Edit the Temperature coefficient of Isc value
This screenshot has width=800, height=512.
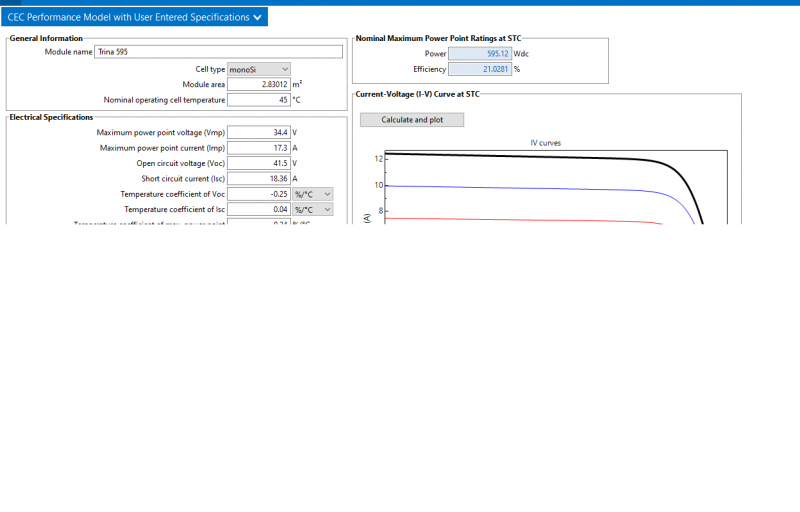click(259, 209)
